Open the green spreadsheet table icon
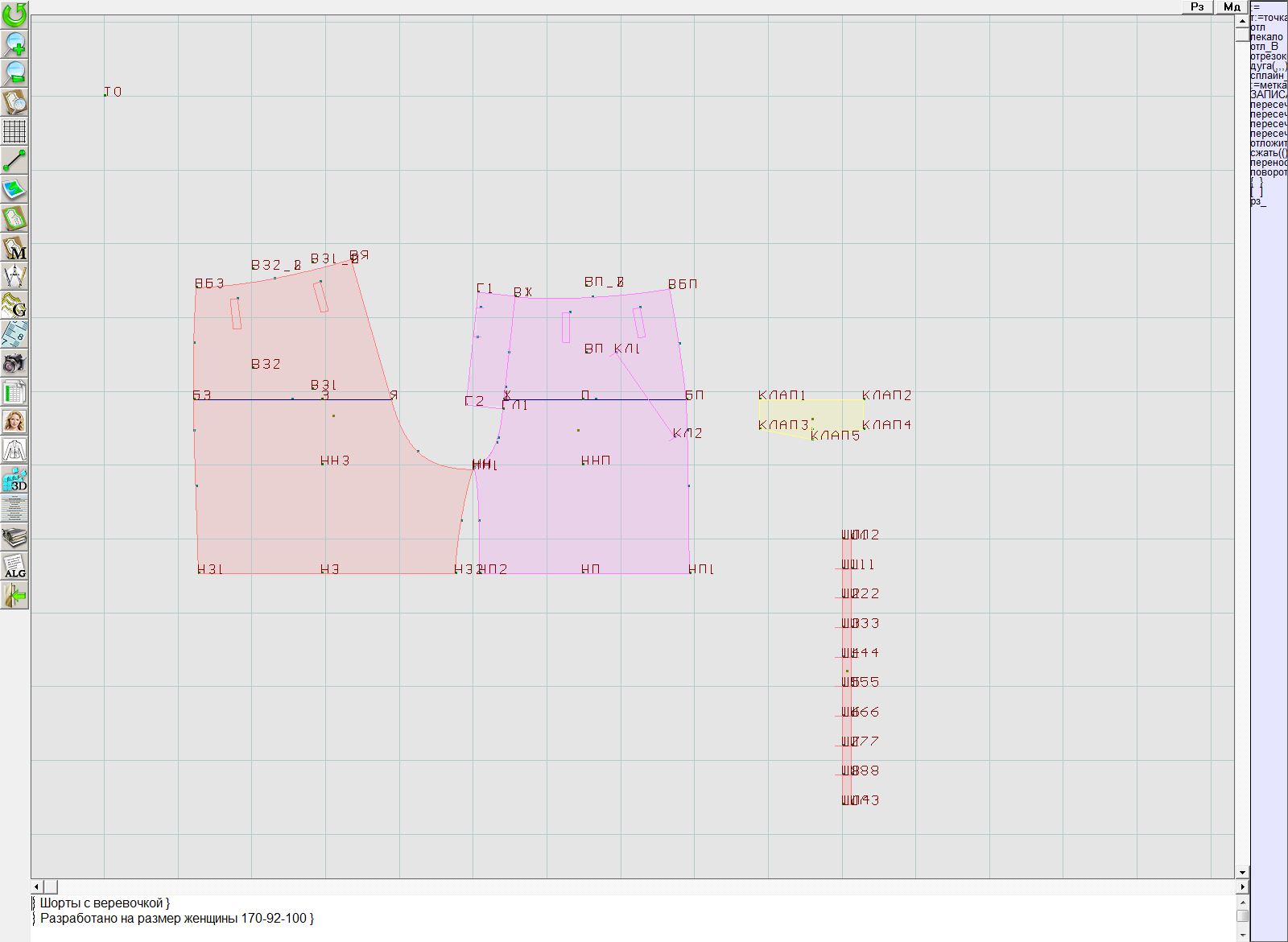This screenshot has width=1288, height=942. [x=14, y=393]
